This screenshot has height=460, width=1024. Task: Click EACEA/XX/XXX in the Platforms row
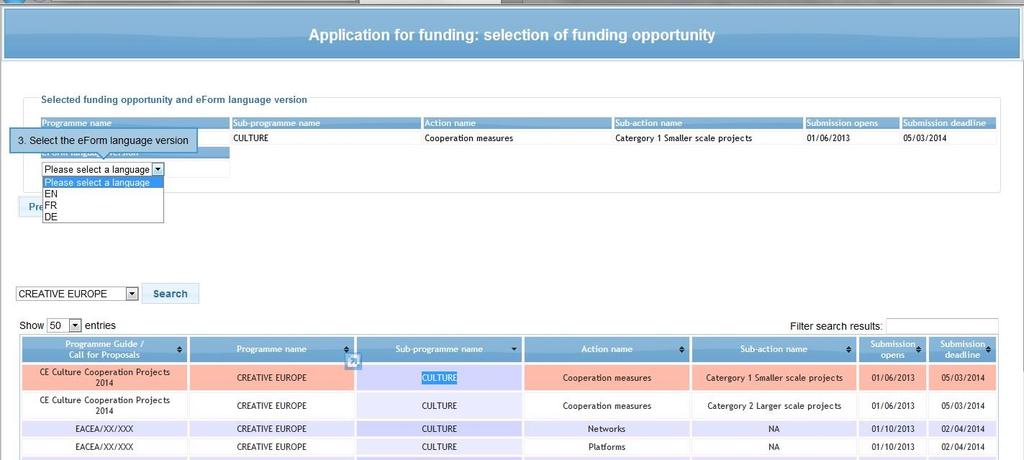[x=104, y=447]
